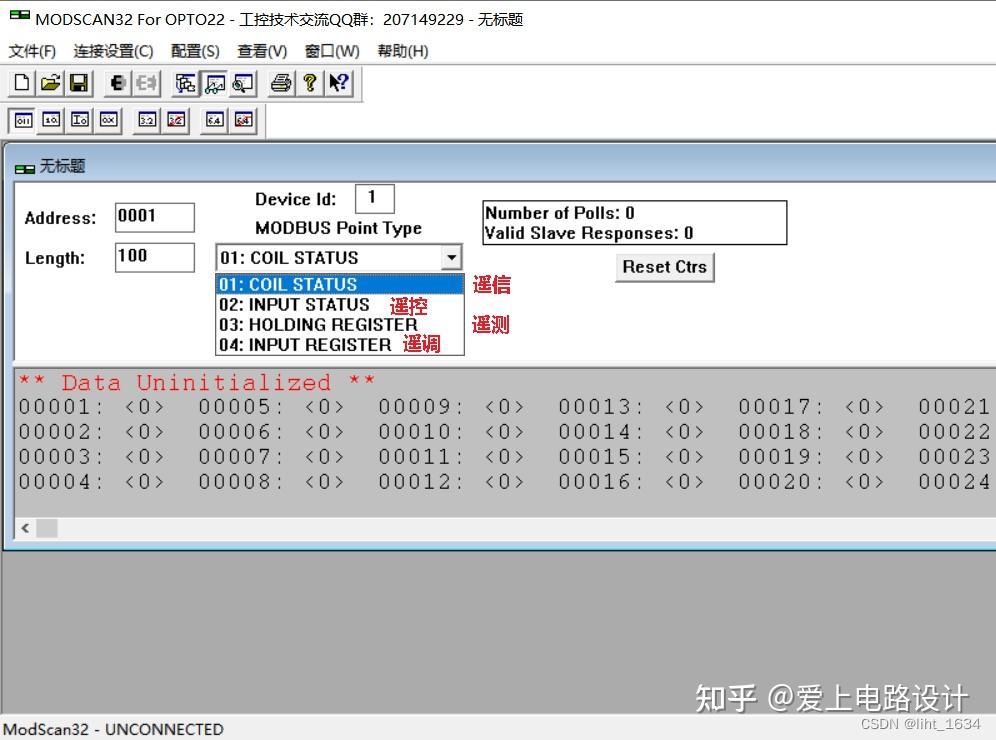Click the 无标题 child window title bar
Screen dimensions: 996x740
point(502,166)
